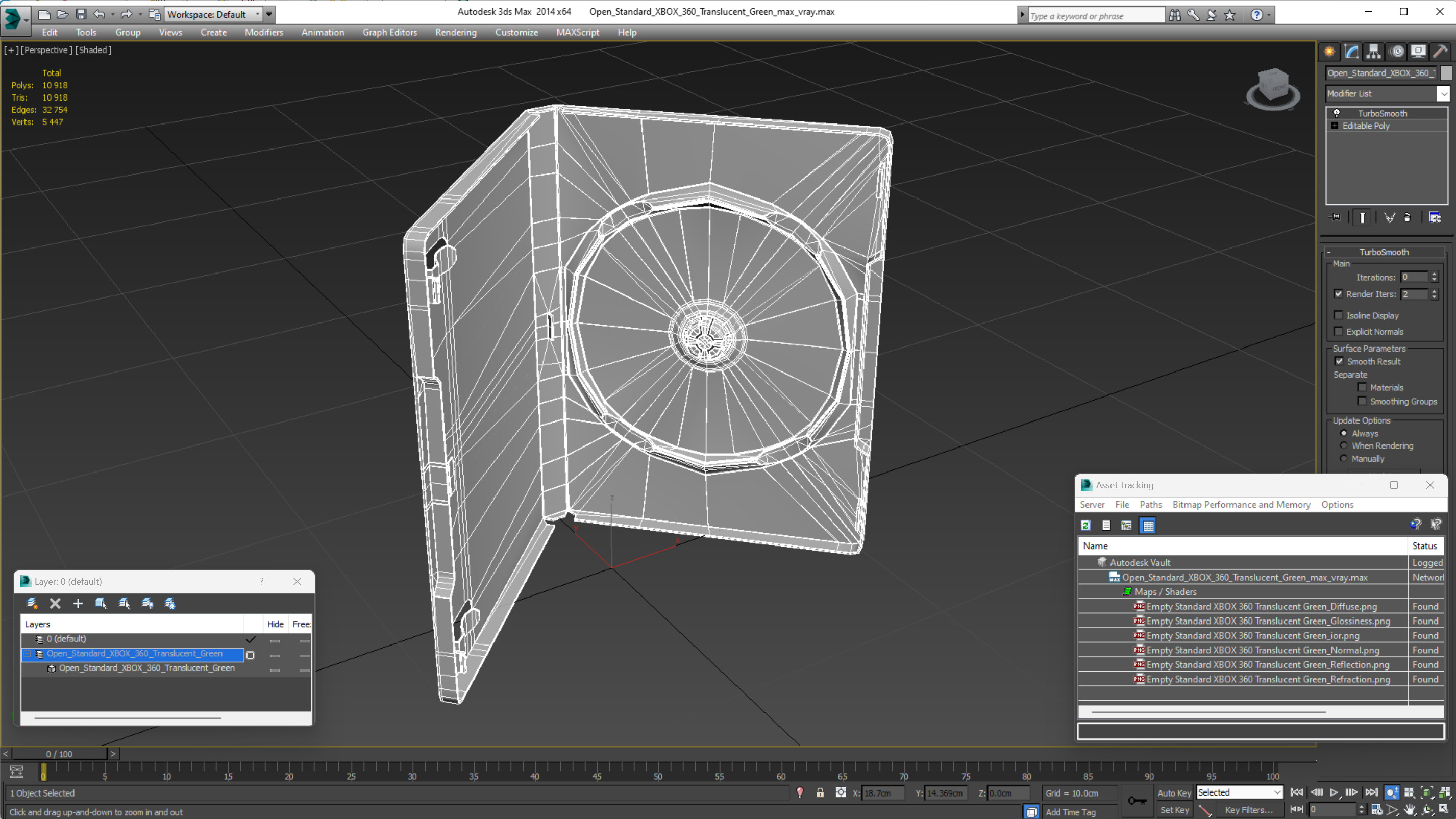Click the Redo arrow icon
This screenshot has height=819, width=1456.
coord(127,14)
